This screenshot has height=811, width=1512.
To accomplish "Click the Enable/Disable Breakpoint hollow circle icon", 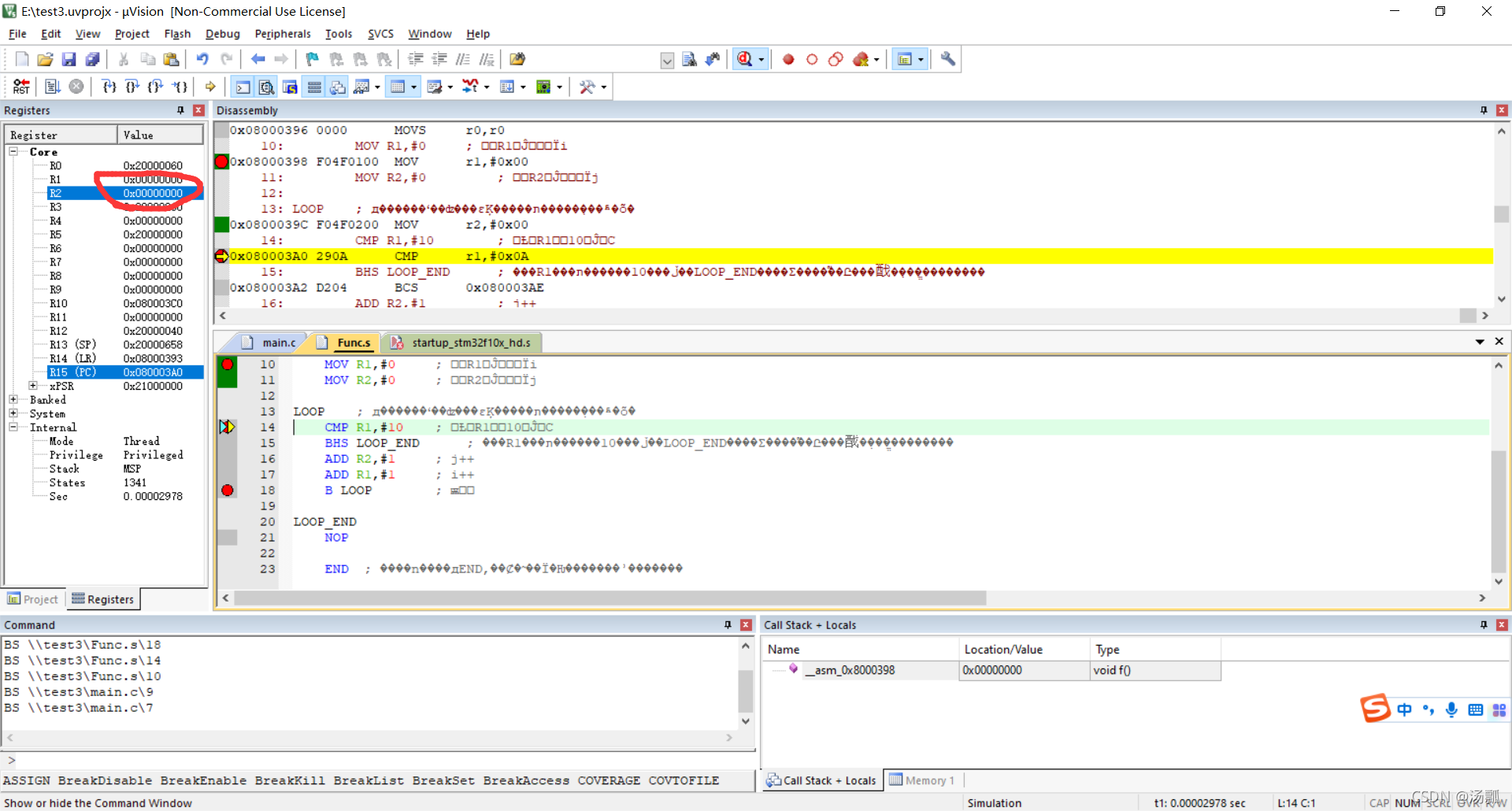I will (x=812, y=59).
